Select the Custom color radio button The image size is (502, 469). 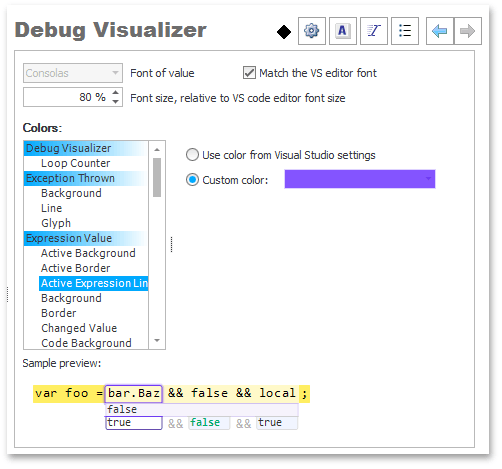click(x=192, y=180)
